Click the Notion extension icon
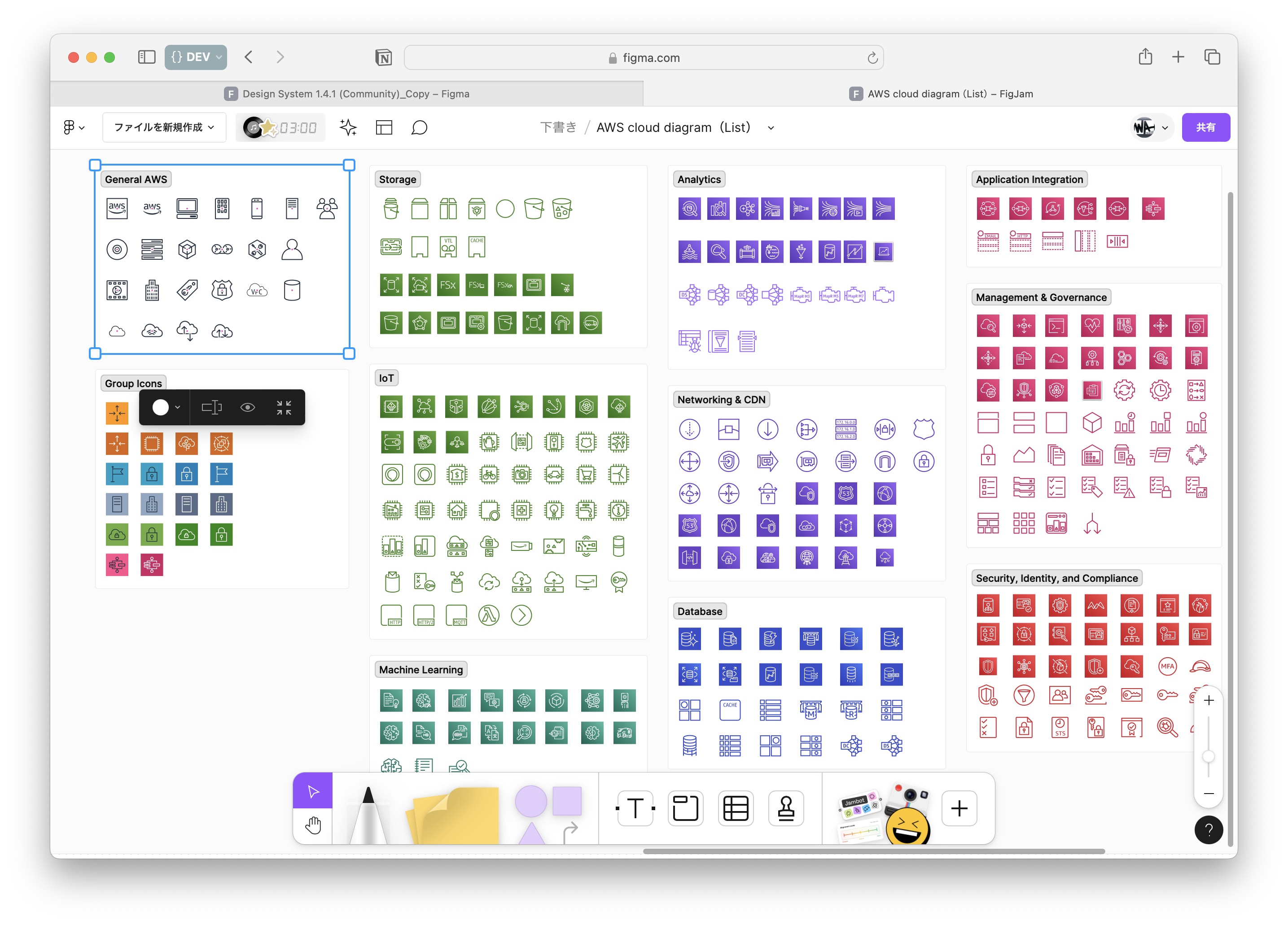Image resolution: width=1288 pixels, height=925 pixels. 384,57
